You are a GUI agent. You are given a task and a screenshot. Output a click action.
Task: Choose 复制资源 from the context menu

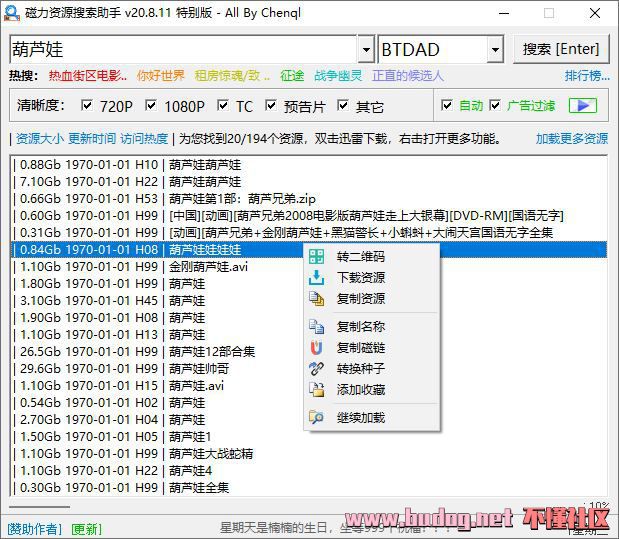[x=360, y=298]
